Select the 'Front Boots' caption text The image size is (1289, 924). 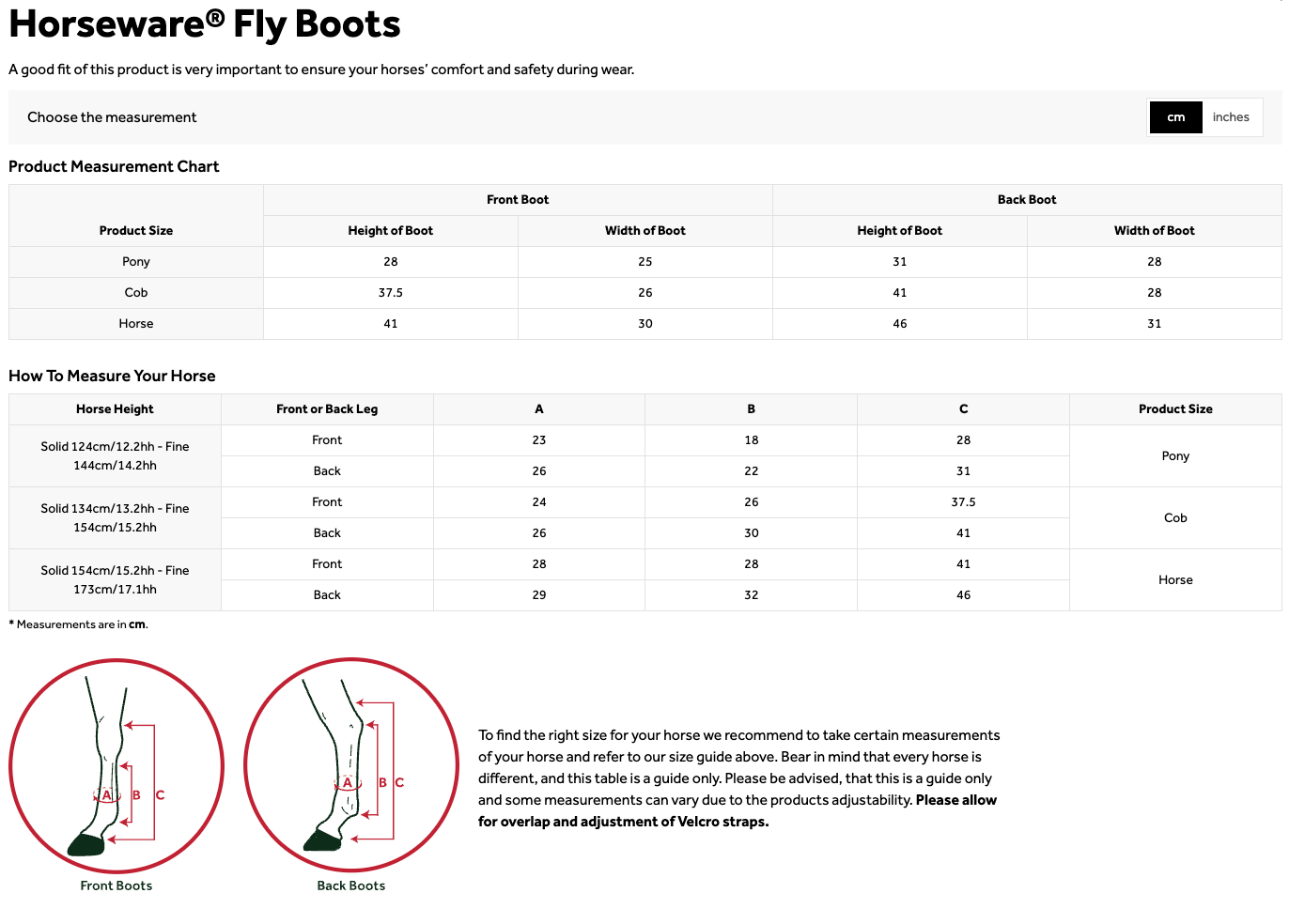[x=116, y=885]
